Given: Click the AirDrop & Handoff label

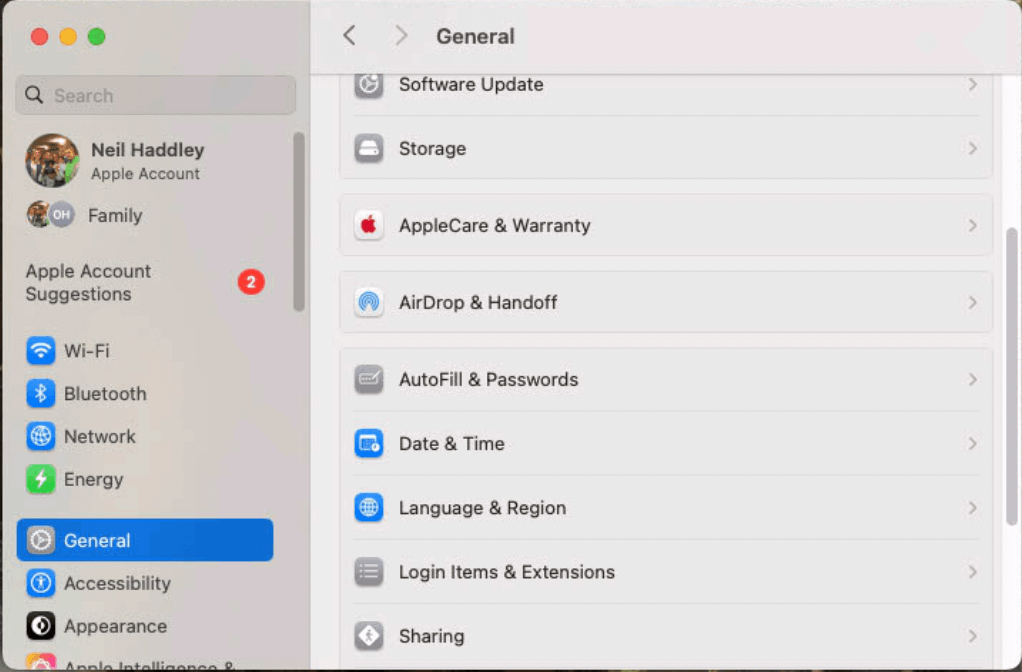Looking at the screenshot, I should pyautogui.click(x=478, y=302).
